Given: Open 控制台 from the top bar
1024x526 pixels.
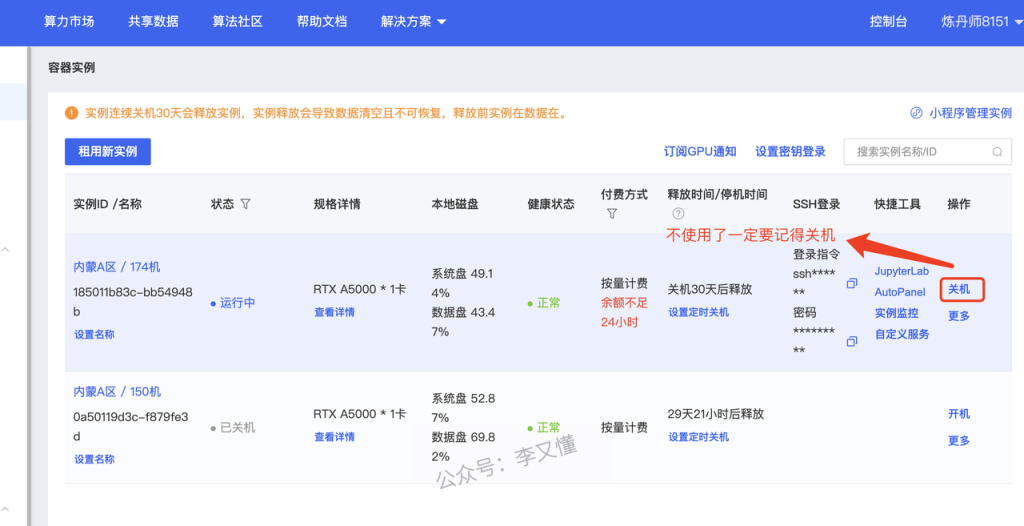Looking at the screenshot, I should pos(889,21).
